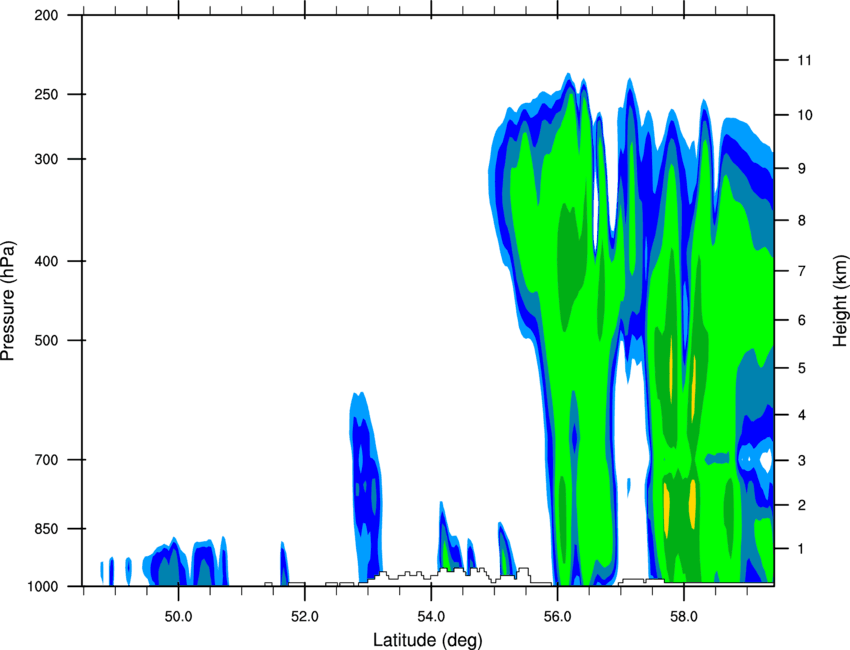The width and height of the screenshot is (850, 650).
Task: Click the 9 km height label
Action: point(801,169)
